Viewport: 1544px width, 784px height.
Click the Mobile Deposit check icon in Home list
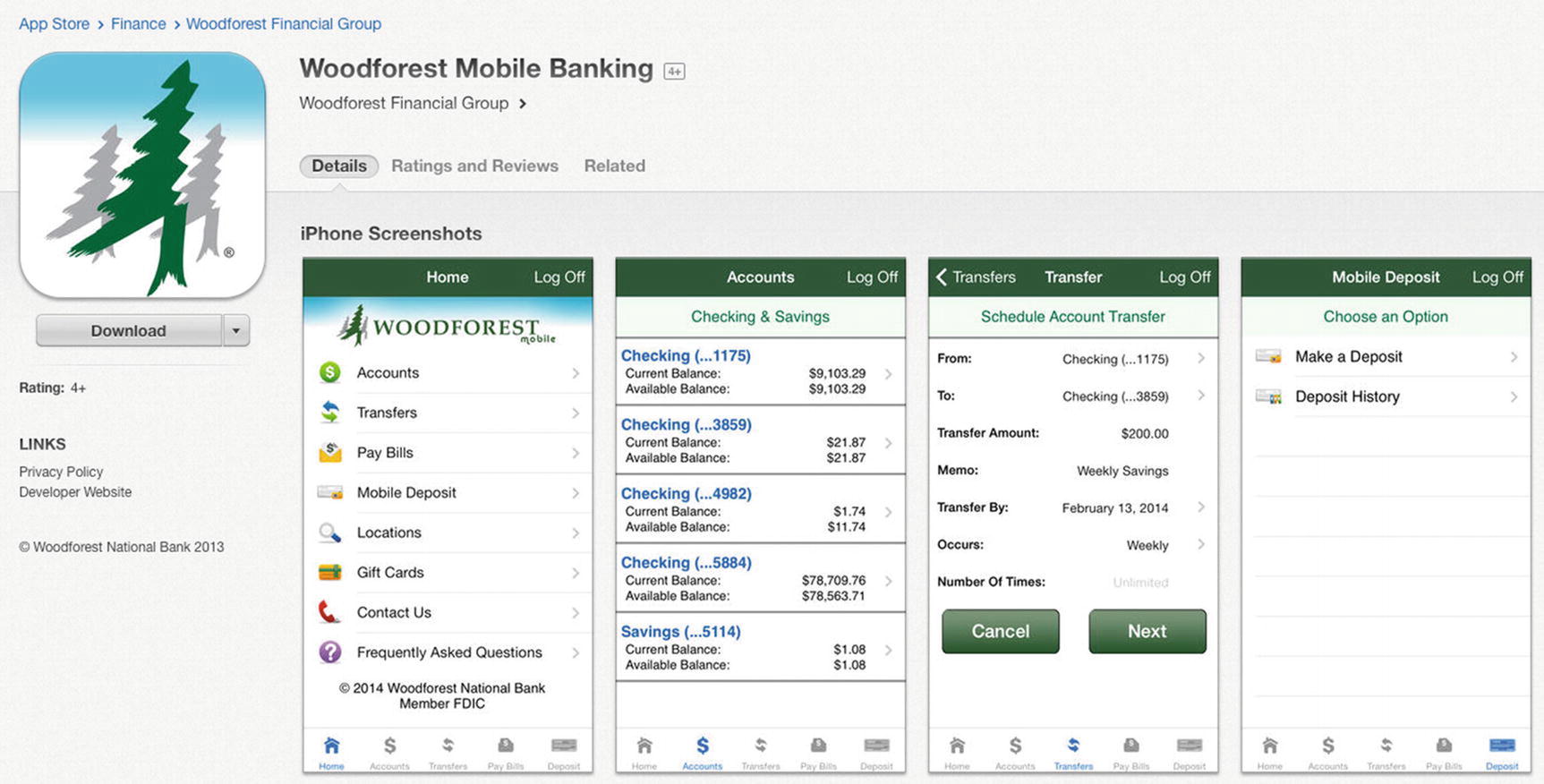click(330, 492)
